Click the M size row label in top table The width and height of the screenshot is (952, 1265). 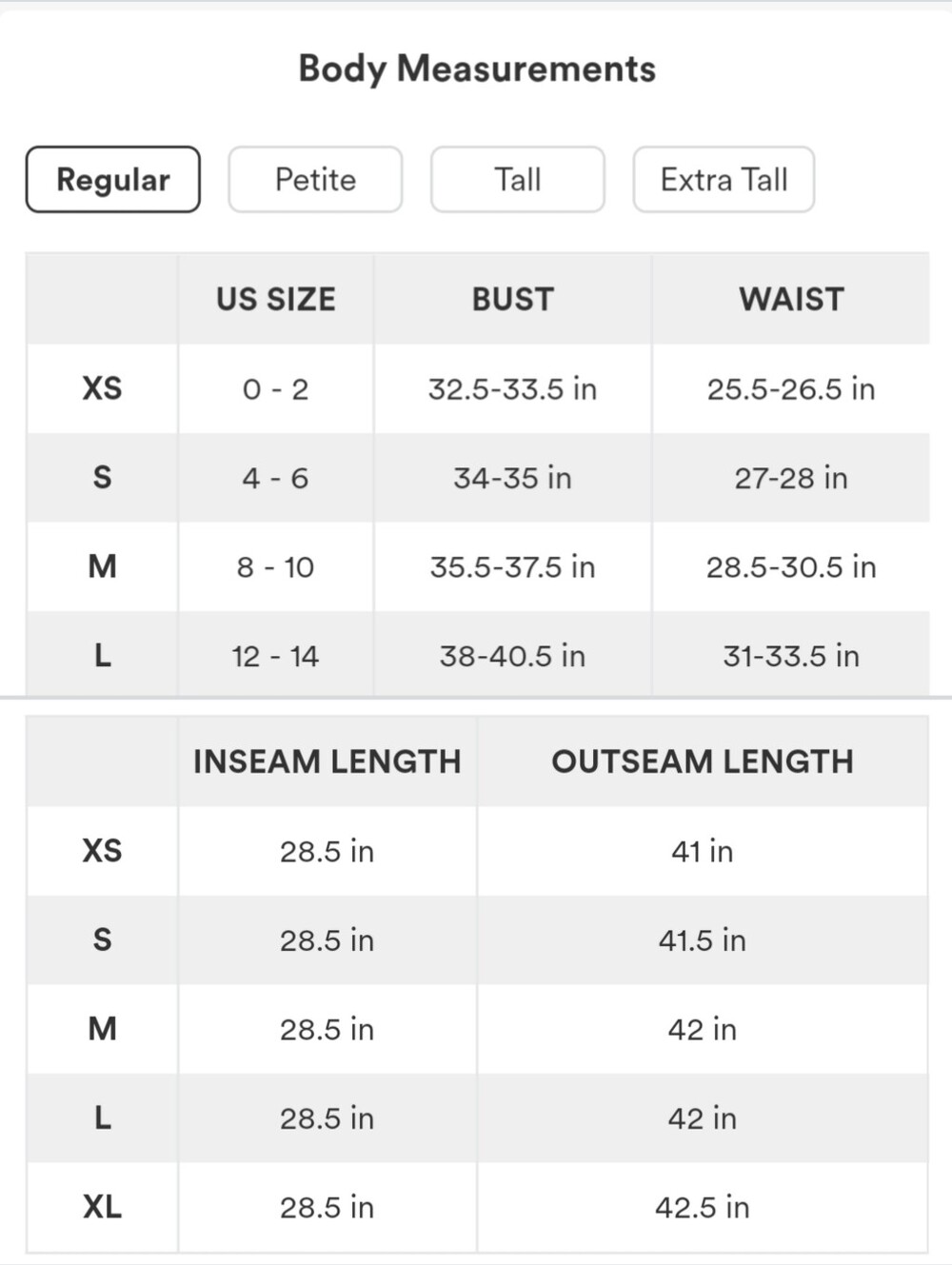(102, 566)
